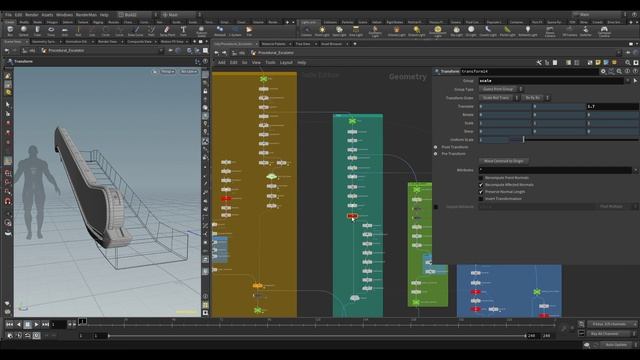Select the Torus shelf tool
Screen dimensions: 640x360
pos(51,31)
